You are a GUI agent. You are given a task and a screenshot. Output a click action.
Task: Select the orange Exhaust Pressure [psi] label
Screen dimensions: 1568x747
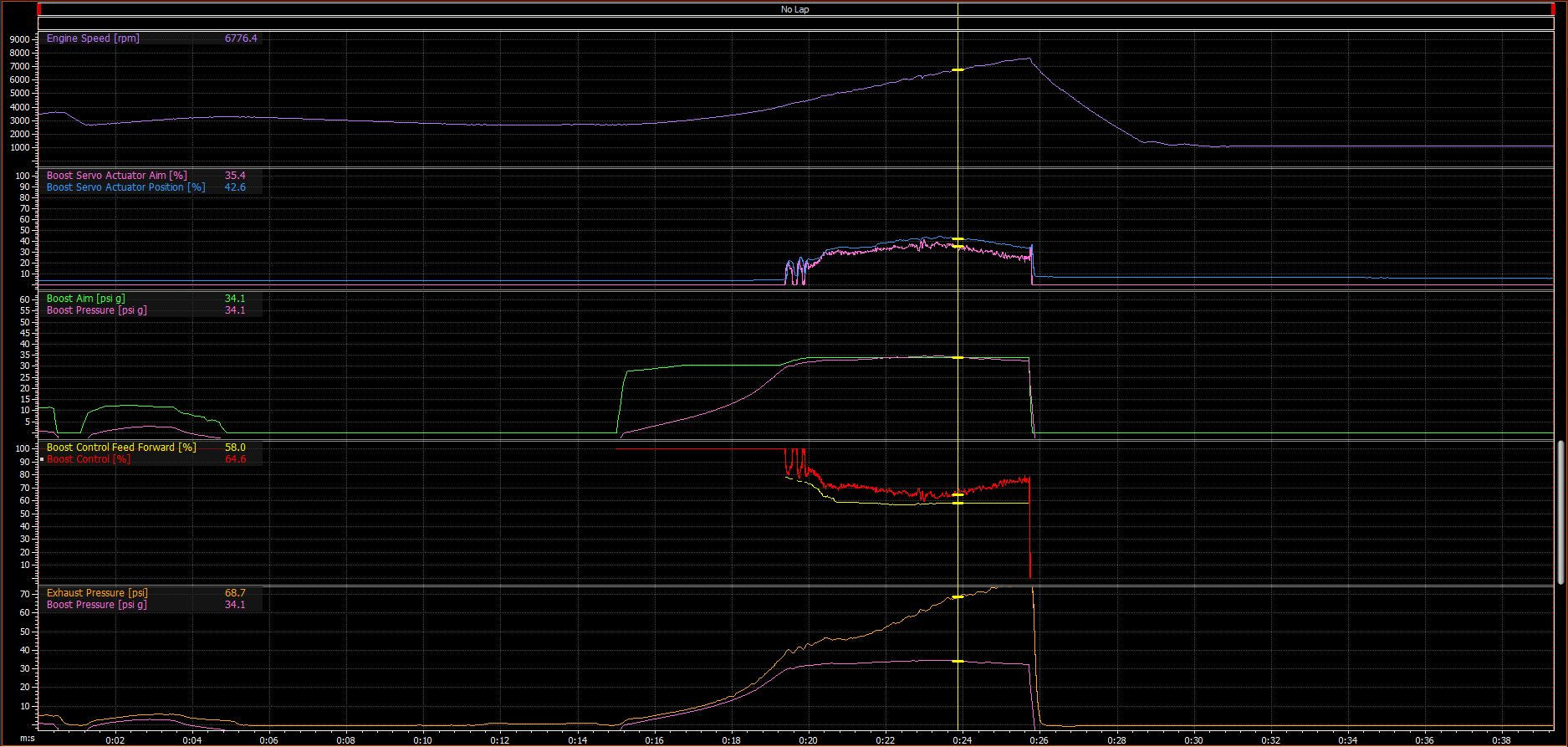click(97, 593)
